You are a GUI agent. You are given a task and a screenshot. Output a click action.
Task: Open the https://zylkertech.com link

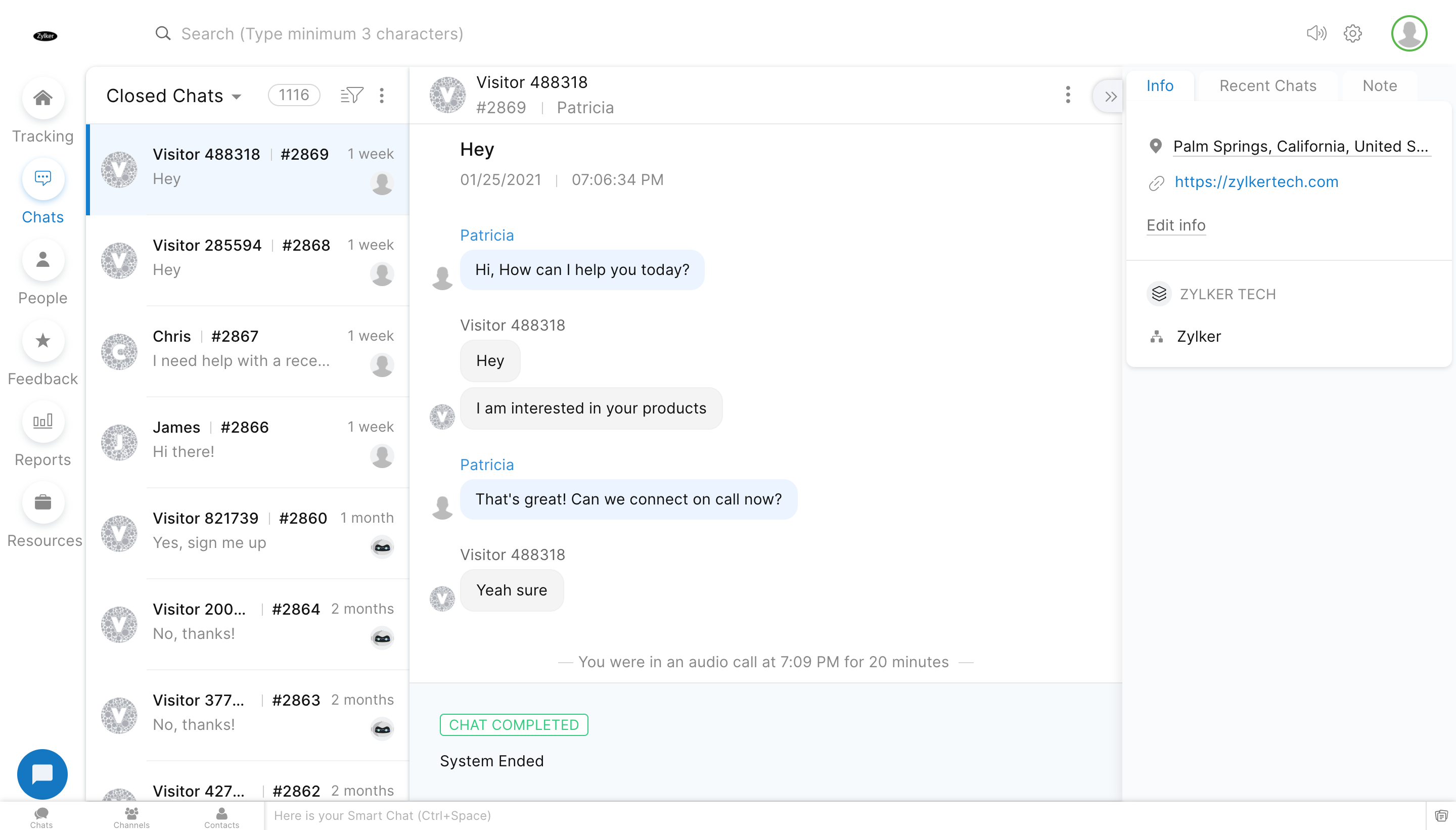pos(1256,182)
